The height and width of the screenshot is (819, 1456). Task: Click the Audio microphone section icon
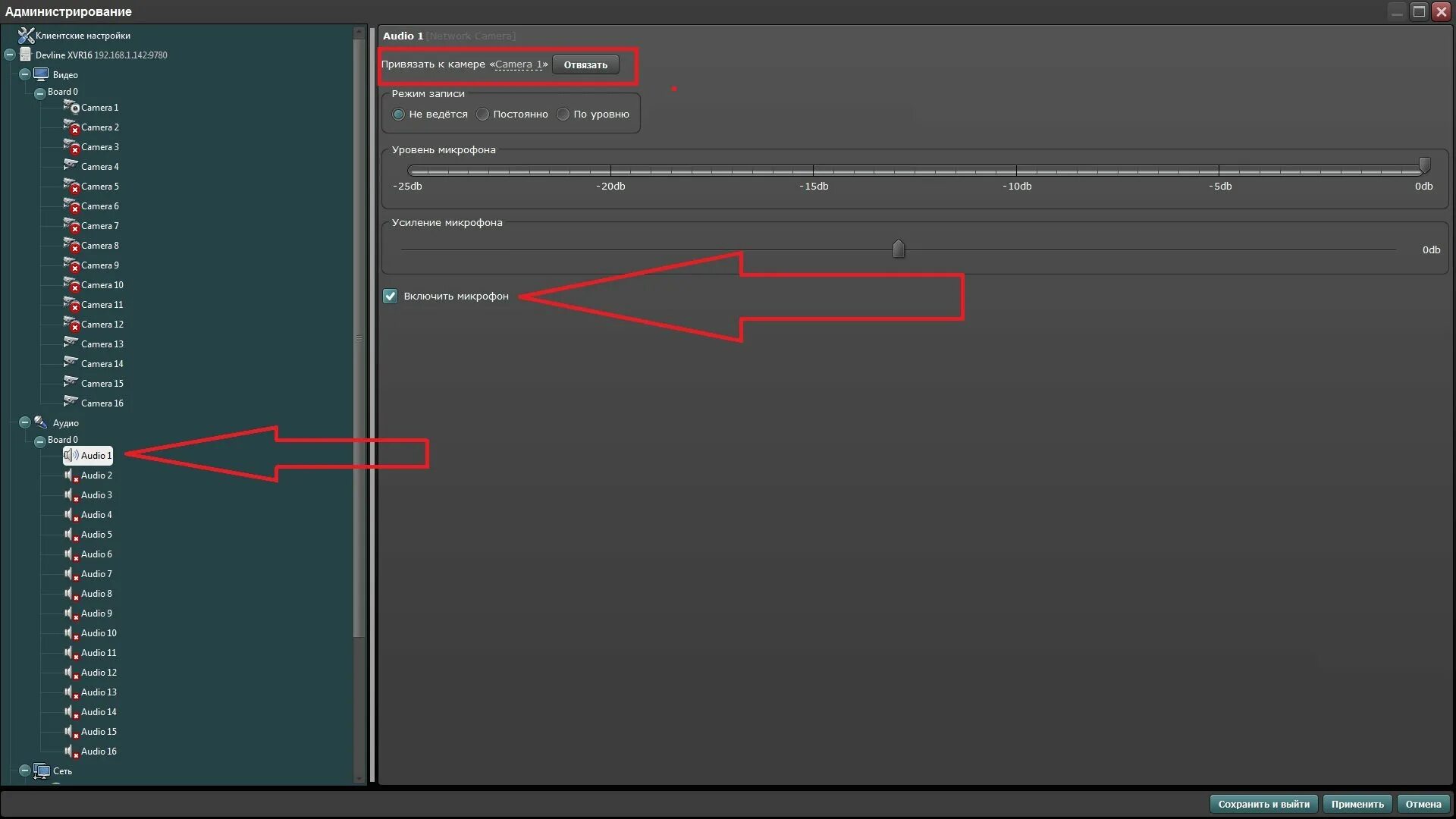(x=41, y=422)
